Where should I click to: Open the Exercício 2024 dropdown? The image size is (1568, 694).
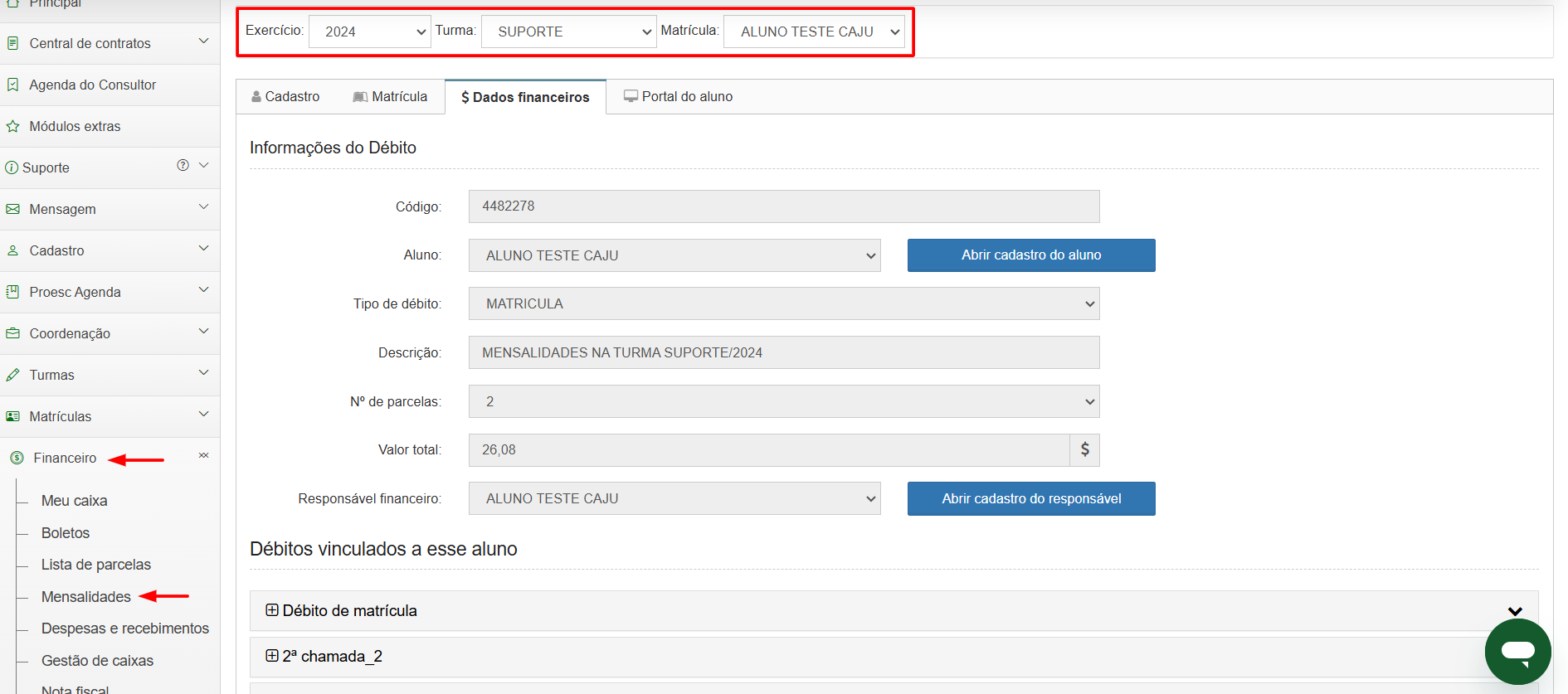point(369,32)
